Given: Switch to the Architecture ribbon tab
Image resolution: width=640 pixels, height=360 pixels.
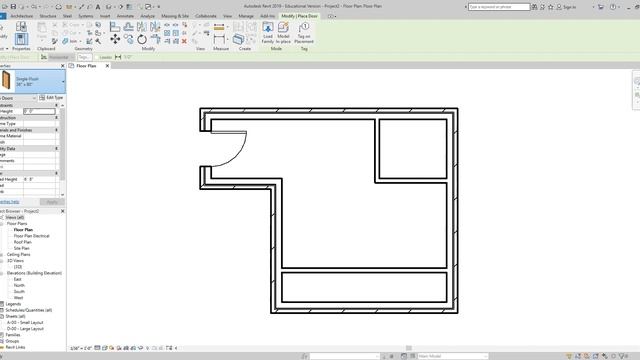Looking at the screenshot, I should 22,16.
